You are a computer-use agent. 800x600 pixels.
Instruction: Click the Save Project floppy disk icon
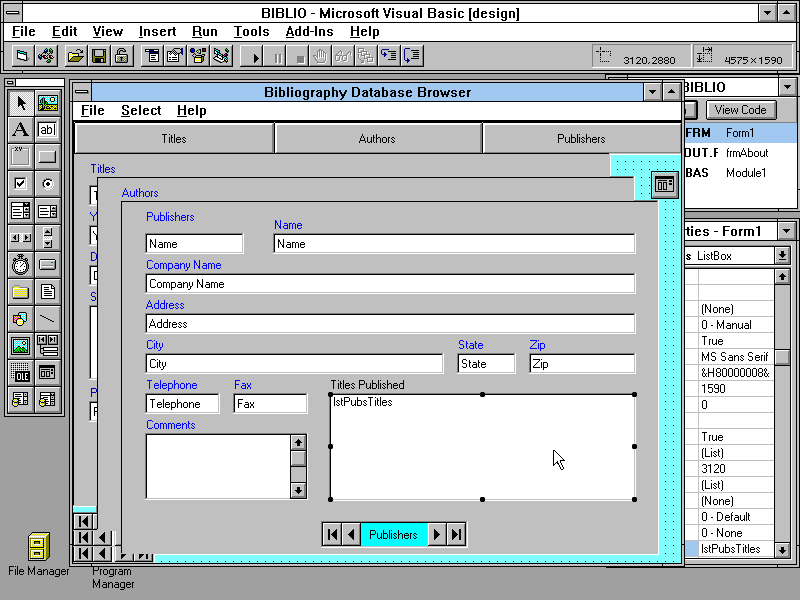pyautogui.click(x=99, y=56)
